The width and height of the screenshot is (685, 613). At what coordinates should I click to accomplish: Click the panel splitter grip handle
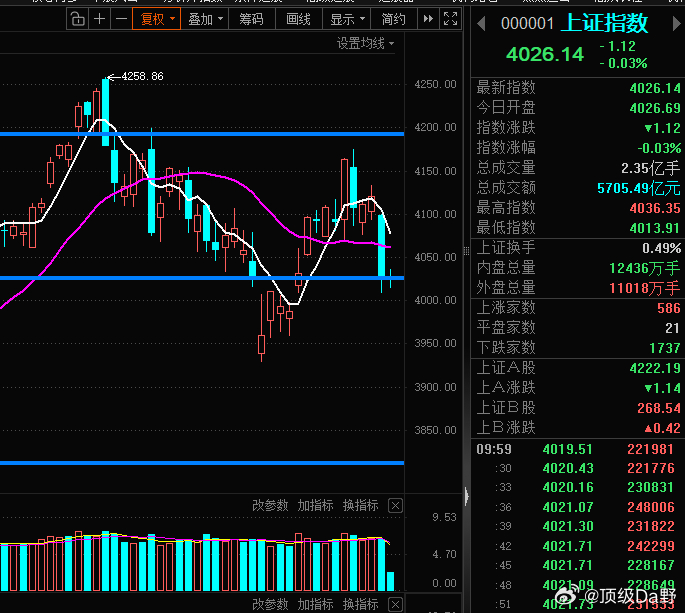467,251
